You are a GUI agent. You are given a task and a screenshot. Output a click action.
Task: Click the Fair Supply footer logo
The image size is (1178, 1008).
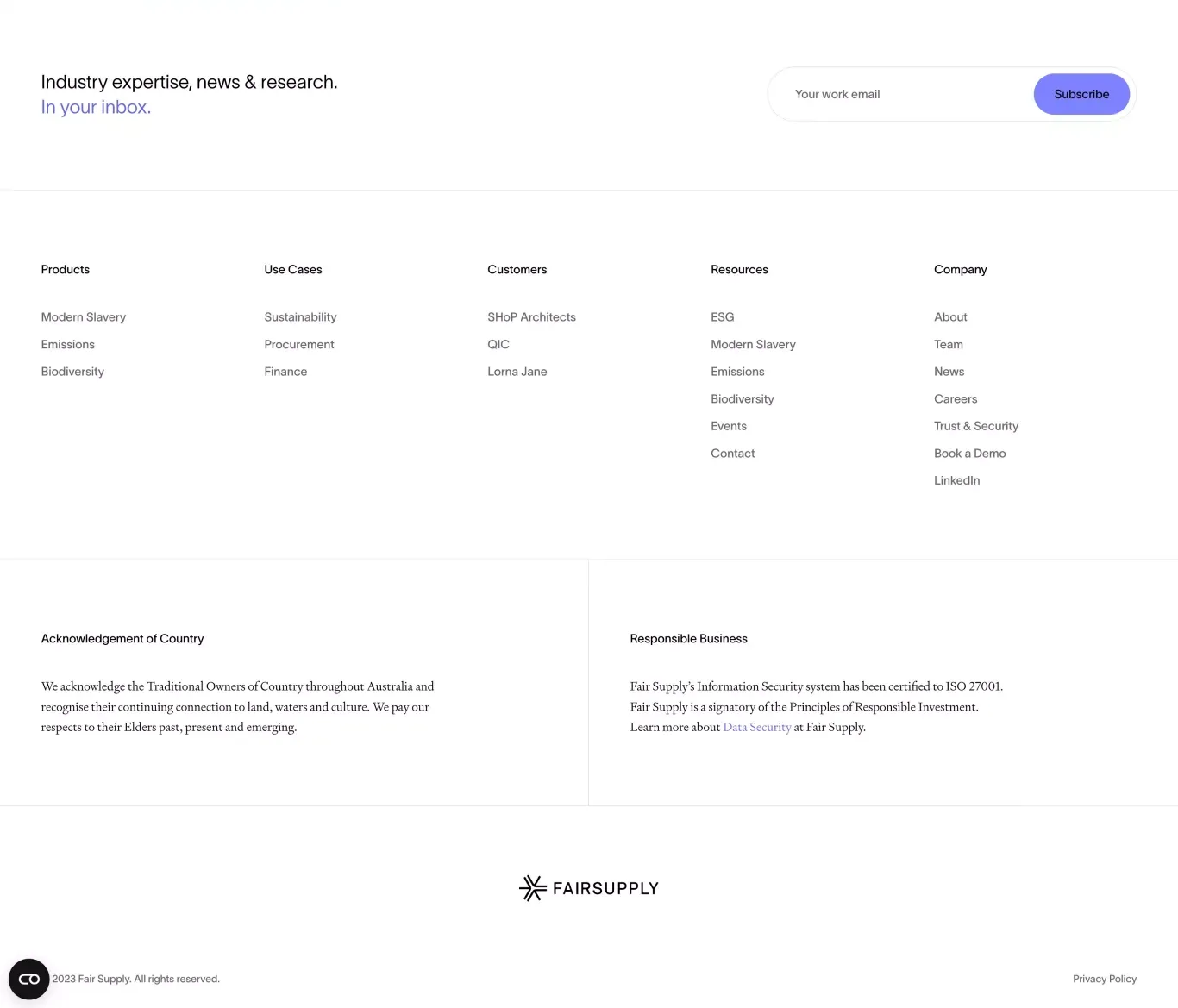pos(589,888)
